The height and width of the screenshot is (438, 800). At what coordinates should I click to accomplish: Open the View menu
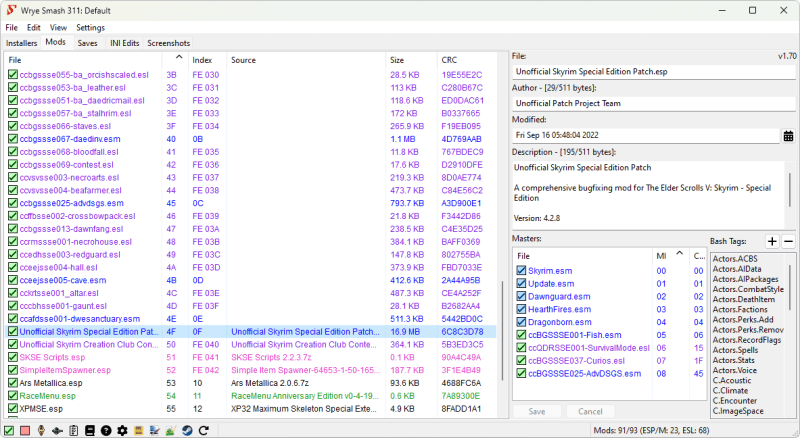tap(58, 28)
